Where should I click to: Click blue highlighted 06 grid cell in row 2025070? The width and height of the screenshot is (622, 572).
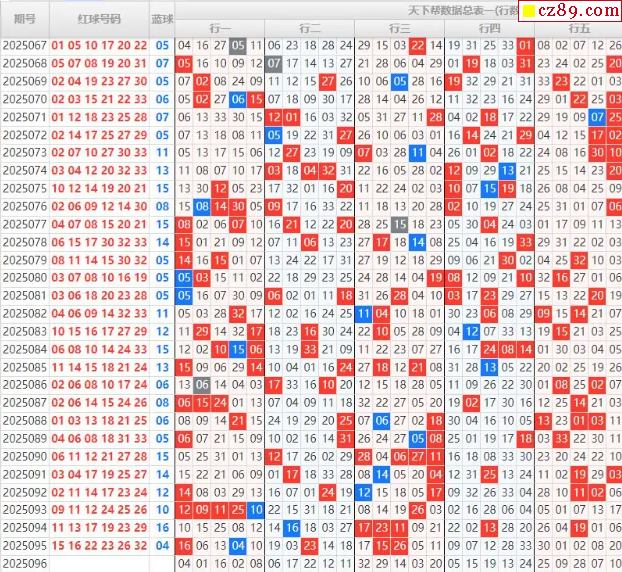[238, 99]
